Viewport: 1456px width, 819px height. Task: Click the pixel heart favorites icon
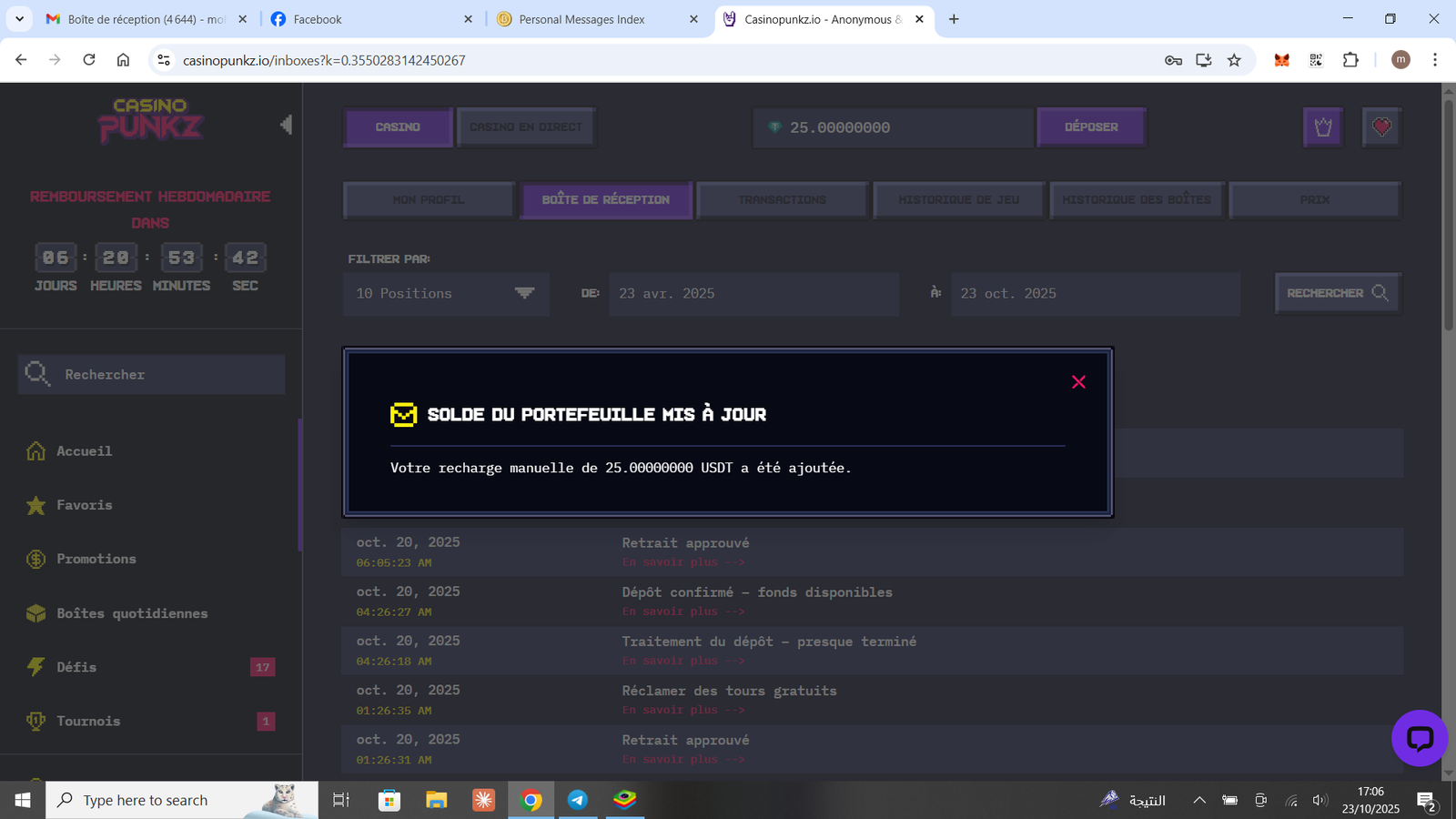click(1381, 127)
